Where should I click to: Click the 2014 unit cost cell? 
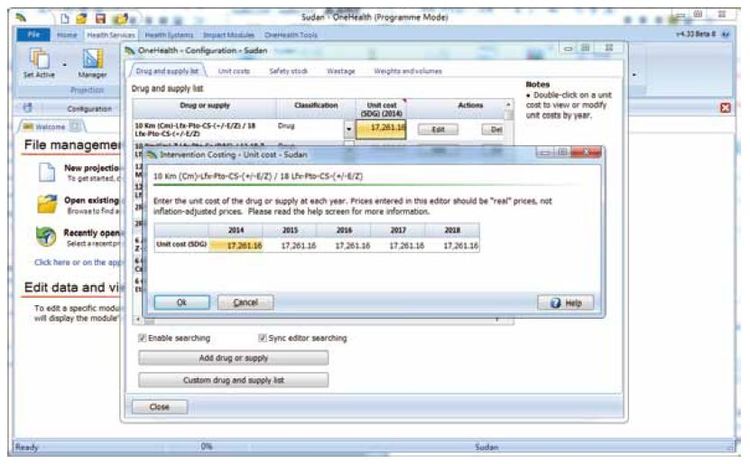[x=236, y=245]
